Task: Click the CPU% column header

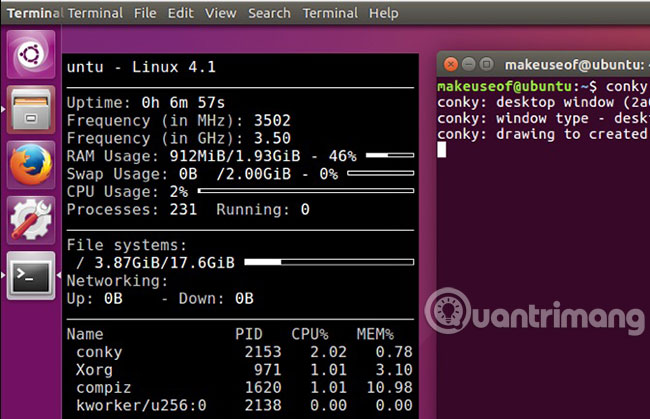Action: [310, 334]
